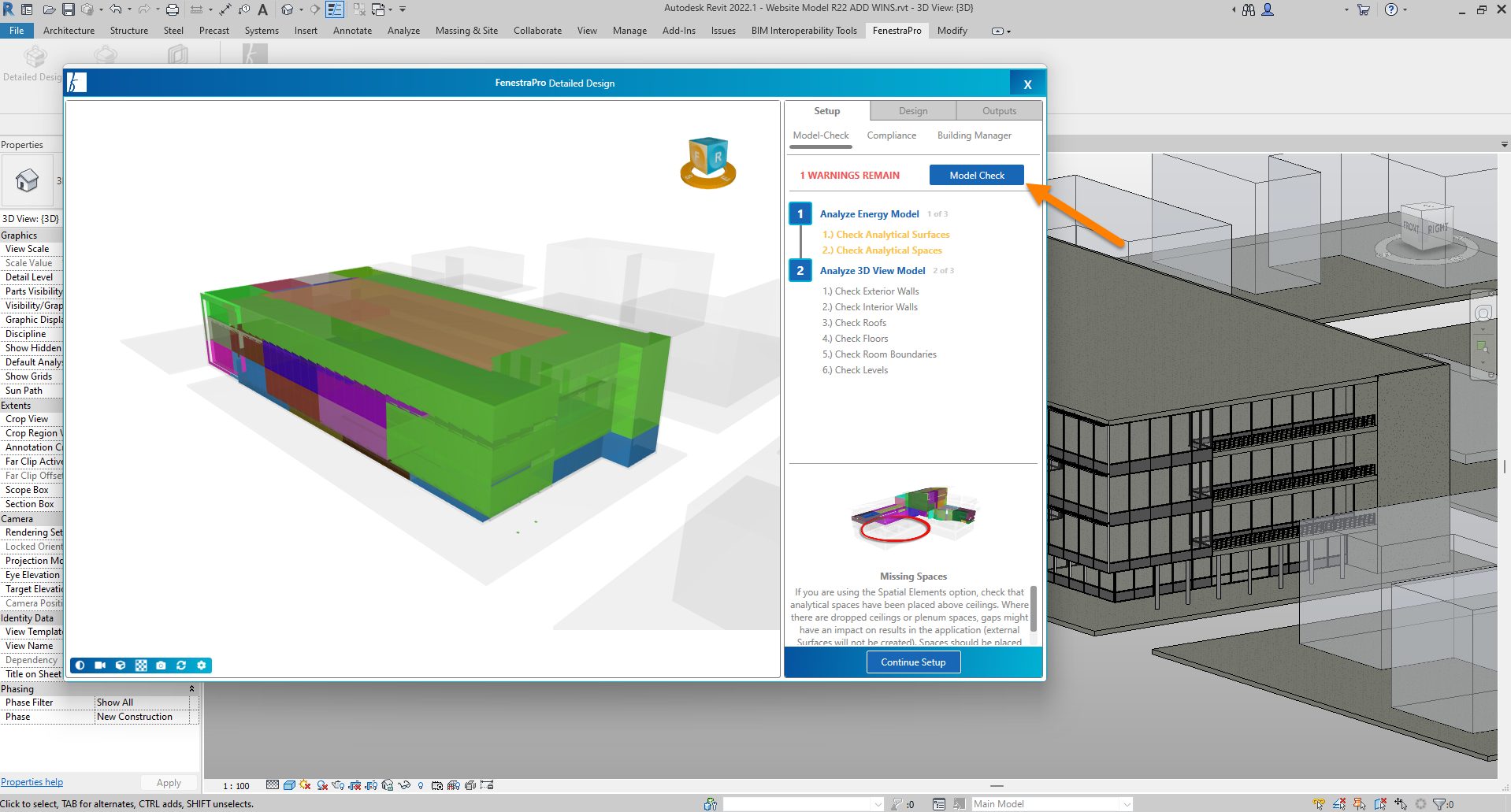Select the Aligned Dimension tool in the Quick Access toolbar

(225, 9)
